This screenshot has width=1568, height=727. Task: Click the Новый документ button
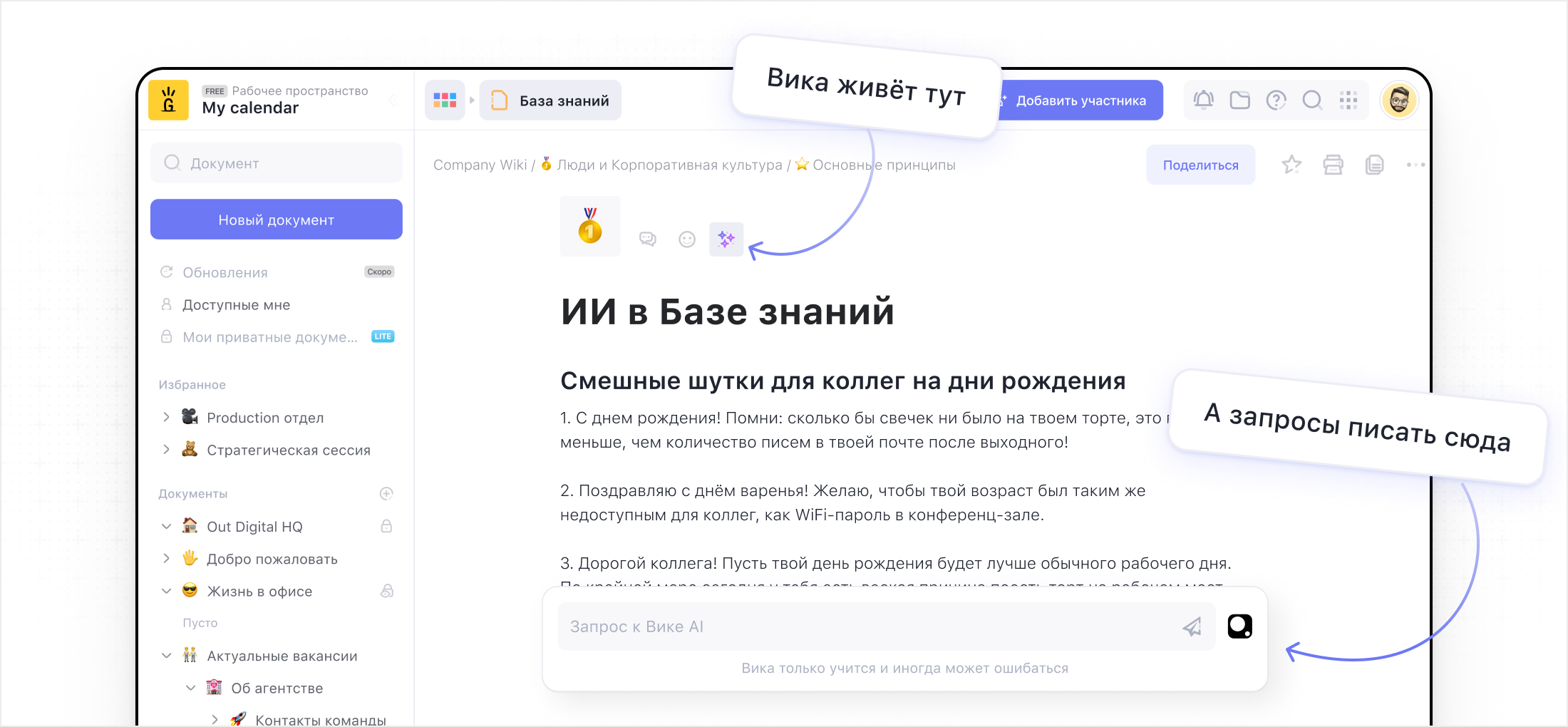pyautogui.click(x=277, y=220)
